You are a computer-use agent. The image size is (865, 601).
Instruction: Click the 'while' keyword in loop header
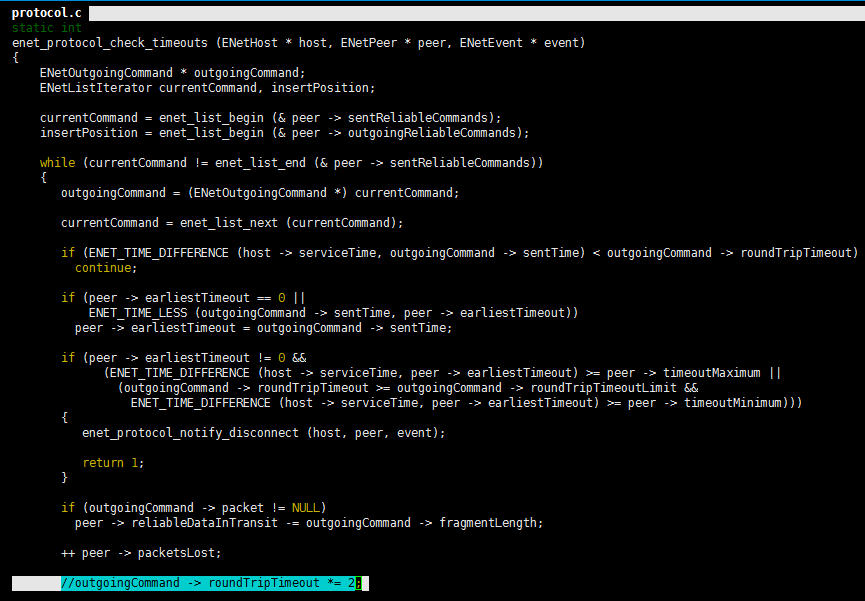coord(57,163)
